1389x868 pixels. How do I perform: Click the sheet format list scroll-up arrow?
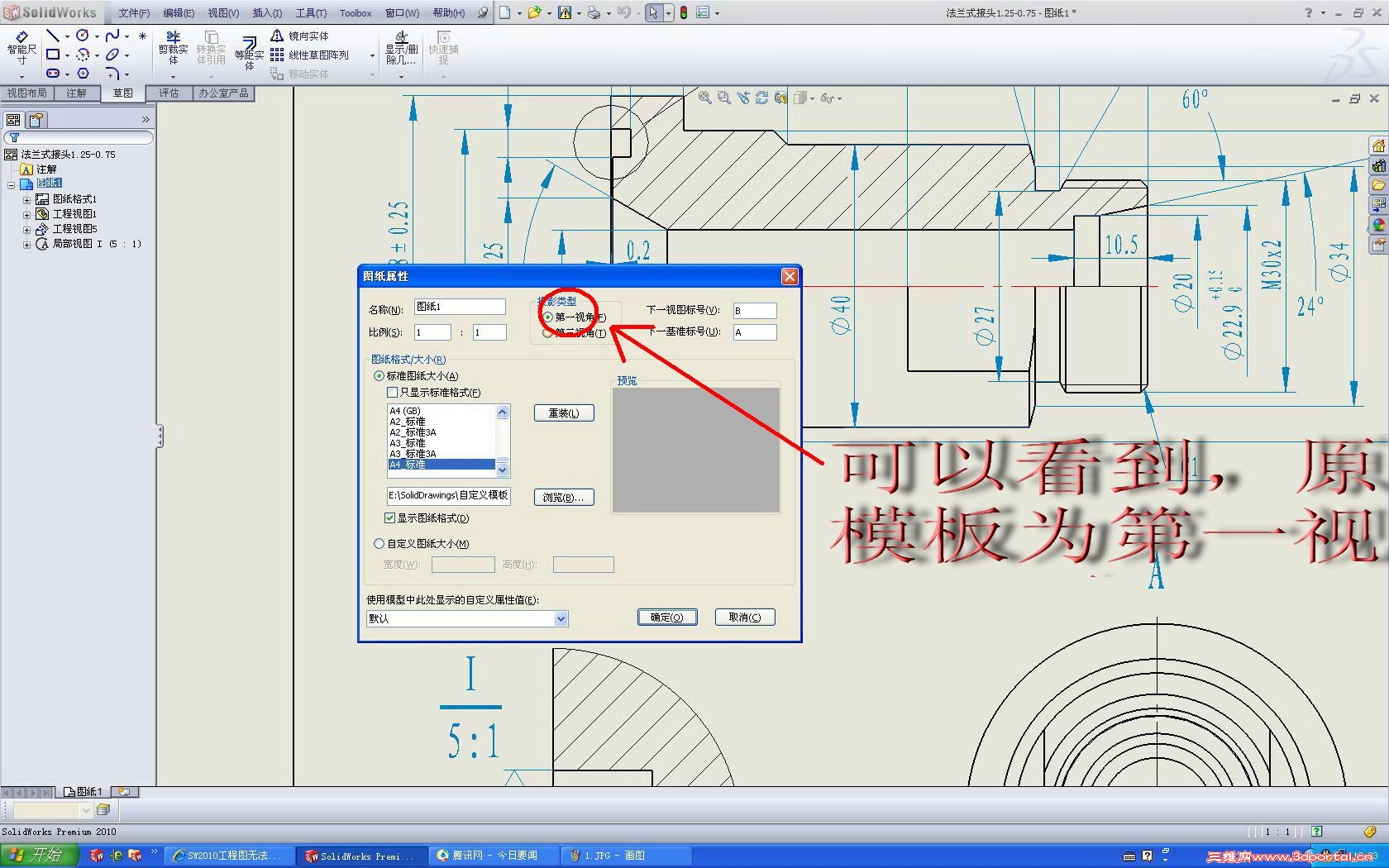pos(502,412)
